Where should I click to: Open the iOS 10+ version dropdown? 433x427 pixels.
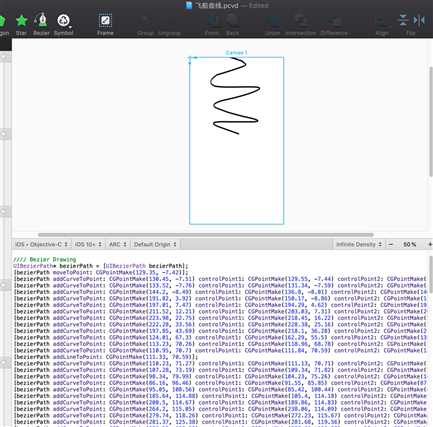[x=88, y=244]
